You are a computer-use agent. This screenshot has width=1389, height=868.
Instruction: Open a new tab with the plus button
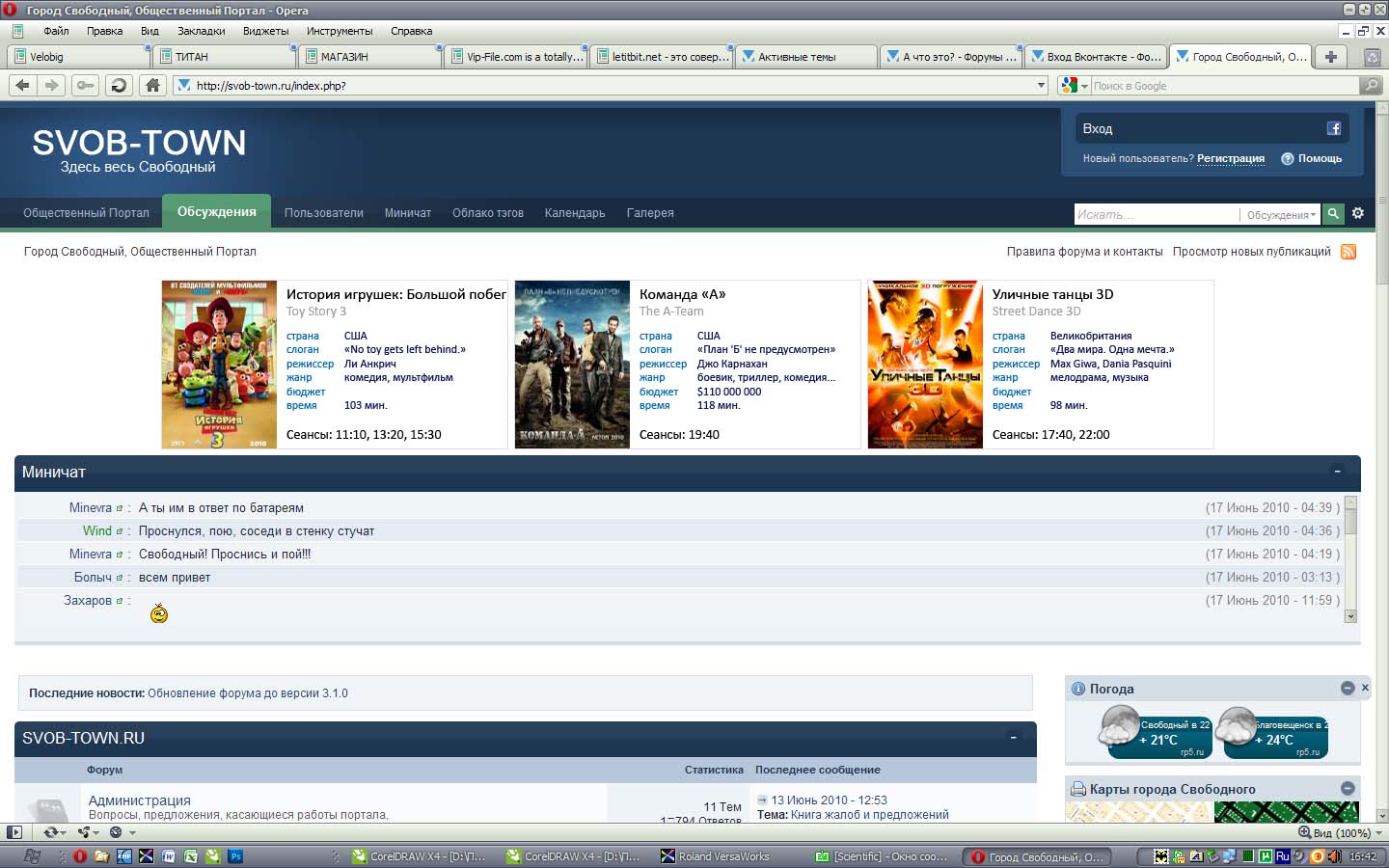click(x=1331, y=57)
